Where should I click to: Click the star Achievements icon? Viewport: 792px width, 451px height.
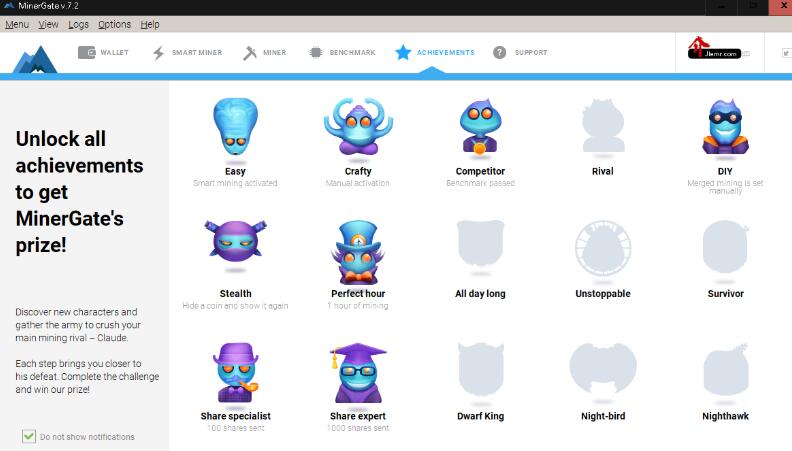pyautogui.click(x=403, y=53)
